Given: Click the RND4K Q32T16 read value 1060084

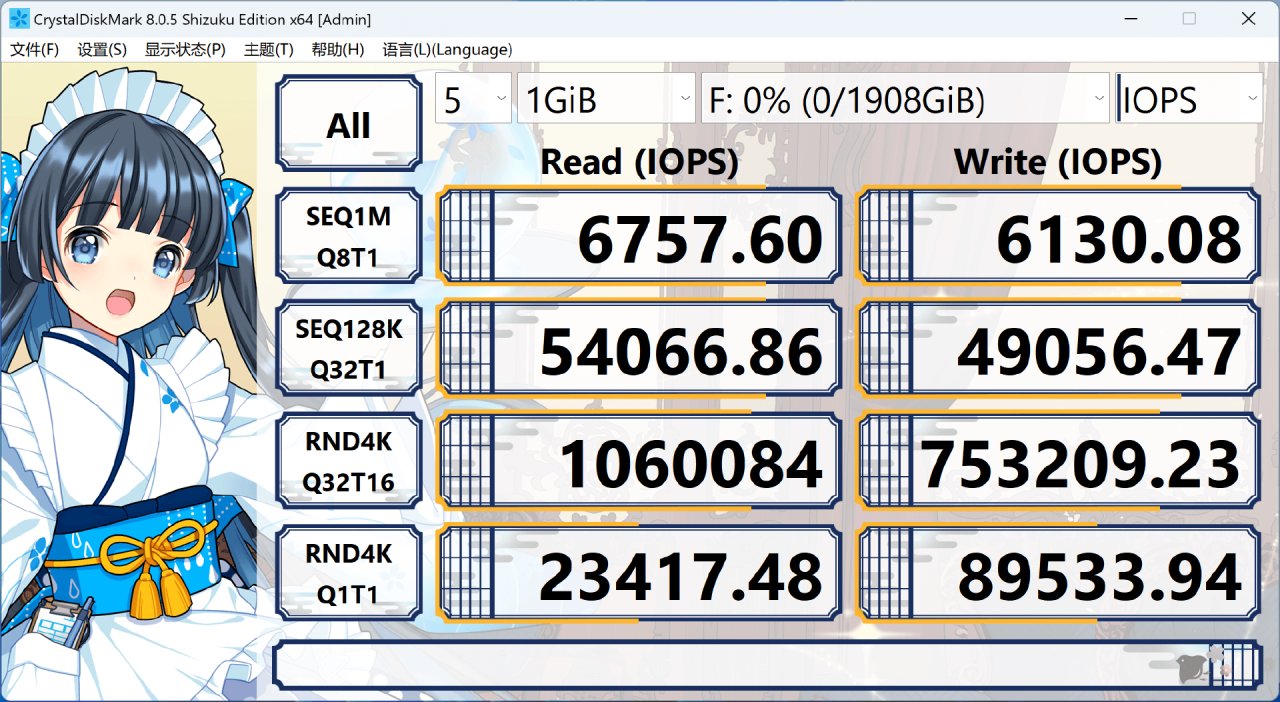Looking at the screenshot, I should tap(640, 461).
